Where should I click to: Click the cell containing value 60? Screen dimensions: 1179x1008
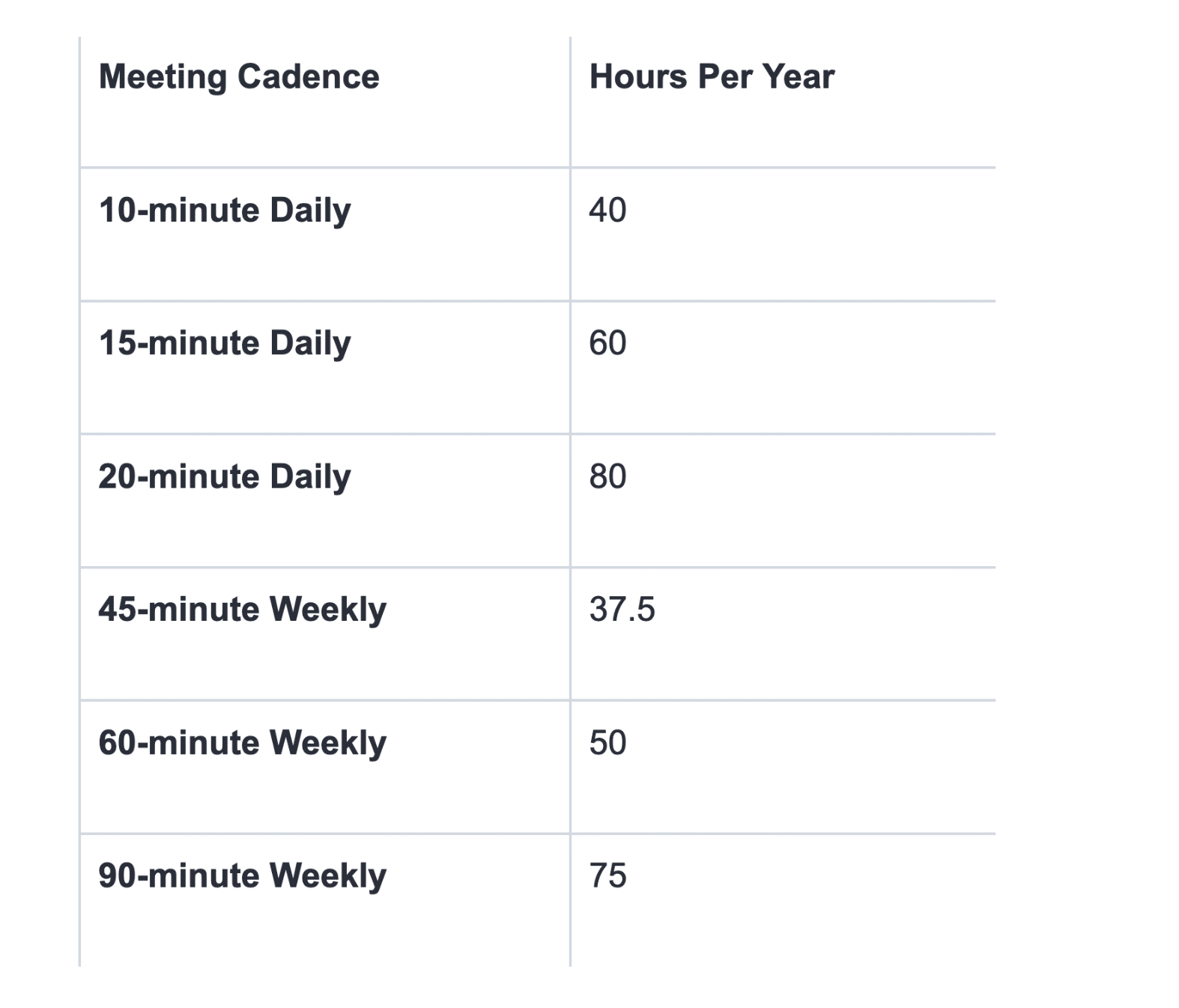coord(783,368)
